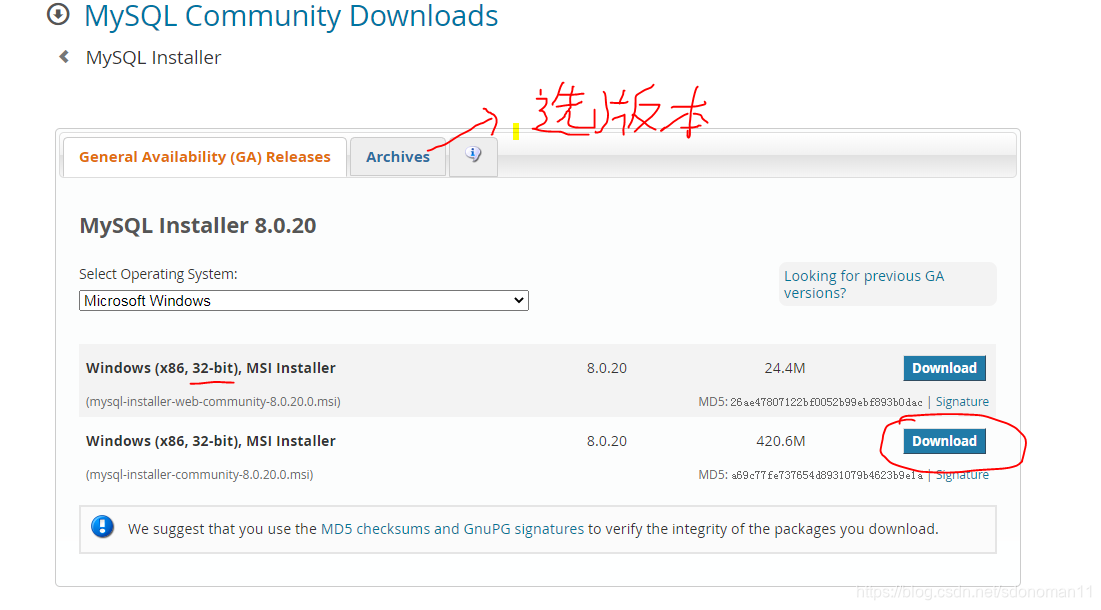Screen dimensions: 1101x610
Task: Click the MD5 hash of the 420.6M installer
Action: click(826, 475)
